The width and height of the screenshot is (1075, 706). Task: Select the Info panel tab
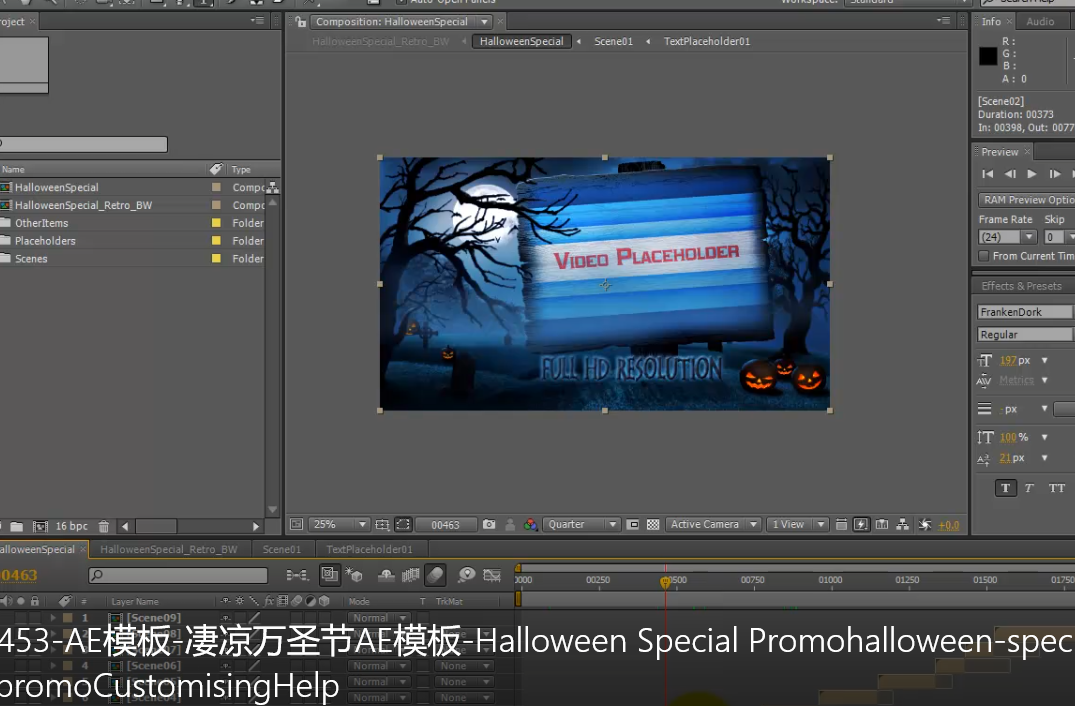click(x=991, y=21)
